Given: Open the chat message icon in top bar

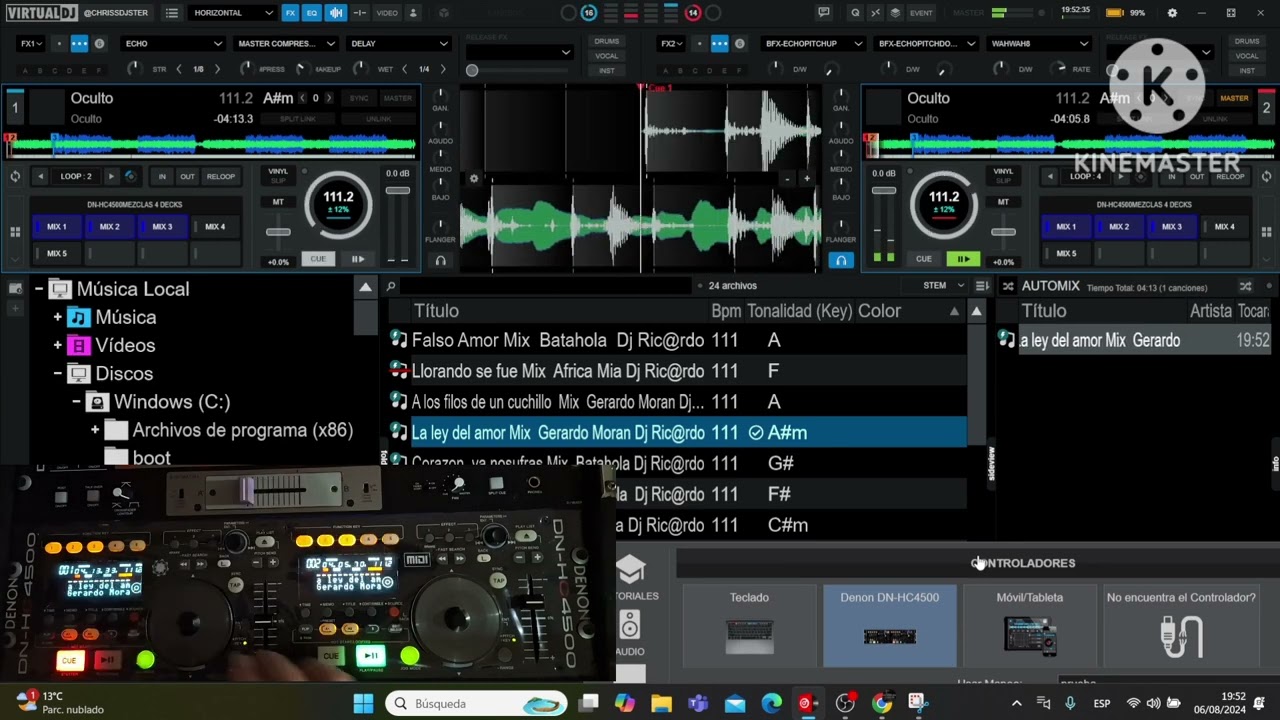Looking at the screenshot, I should pos(824,13).
